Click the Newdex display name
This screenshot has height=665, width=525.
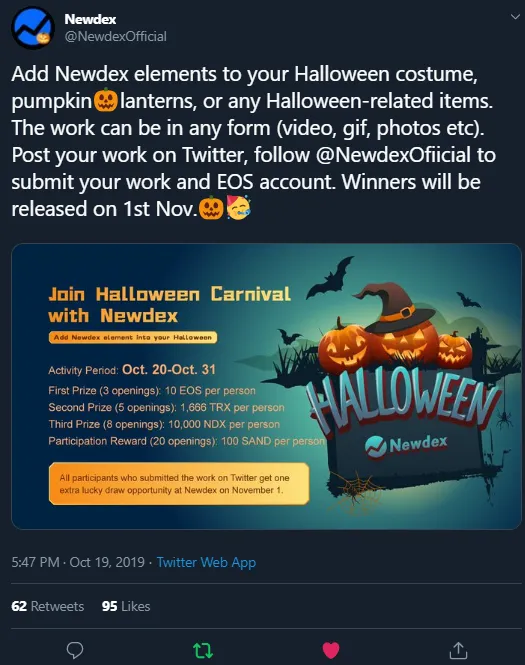pyautogui.click(x=90, y=19)
